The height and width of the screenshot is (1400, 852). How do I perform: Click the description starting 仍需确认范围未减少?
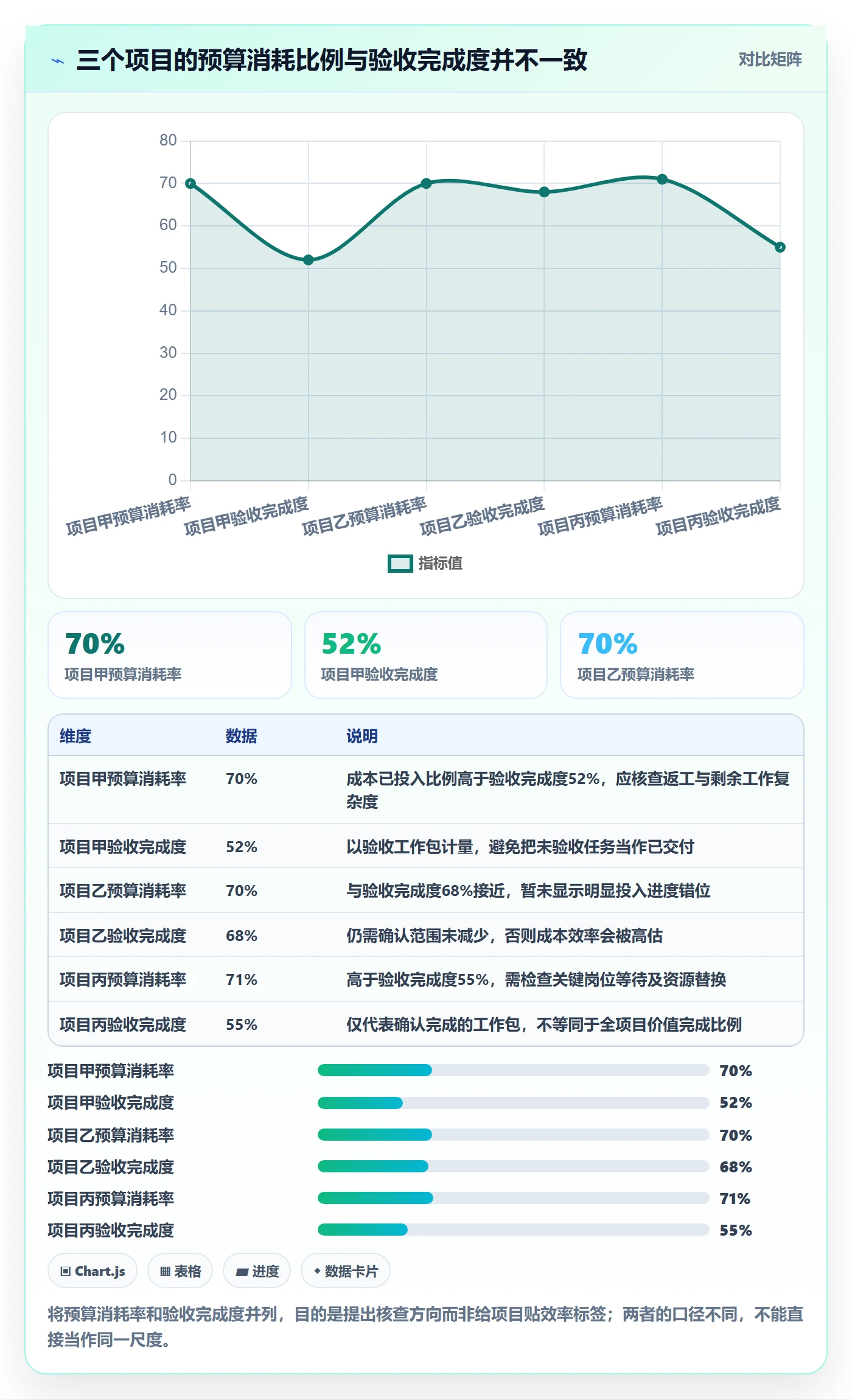[x=505, y=936]
